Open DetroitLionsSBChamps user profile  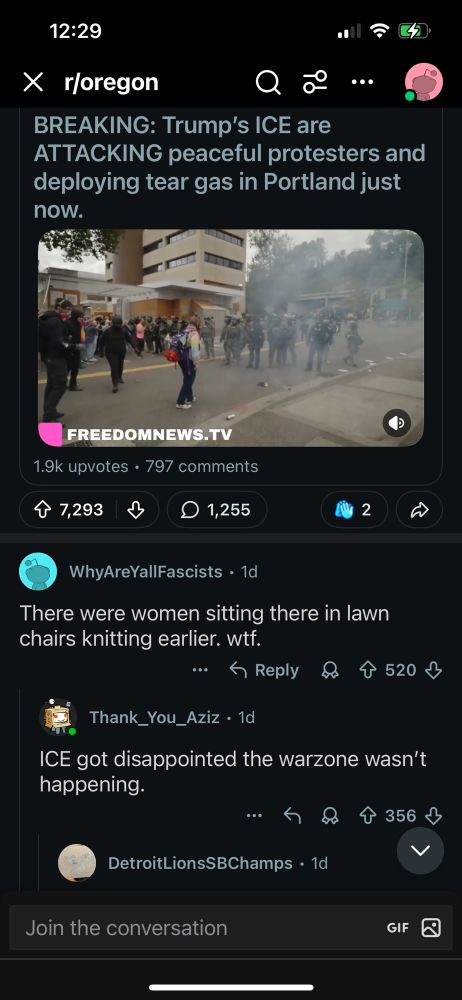click(200, 863)
